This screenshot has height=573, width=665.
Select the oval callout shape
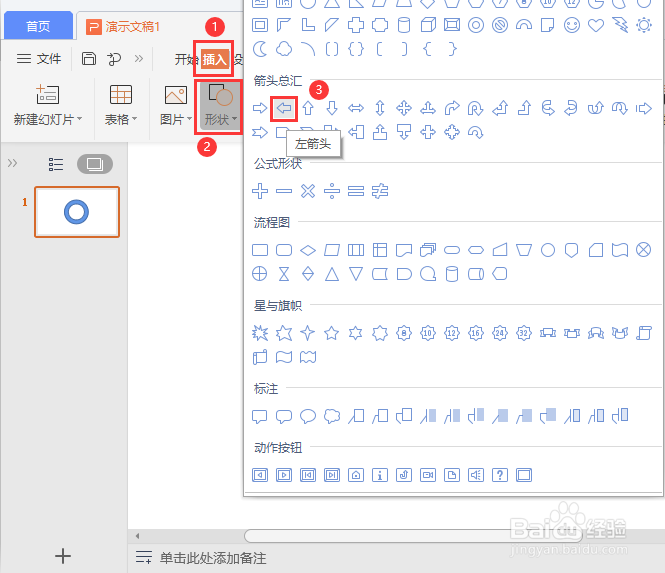point(308,416)
